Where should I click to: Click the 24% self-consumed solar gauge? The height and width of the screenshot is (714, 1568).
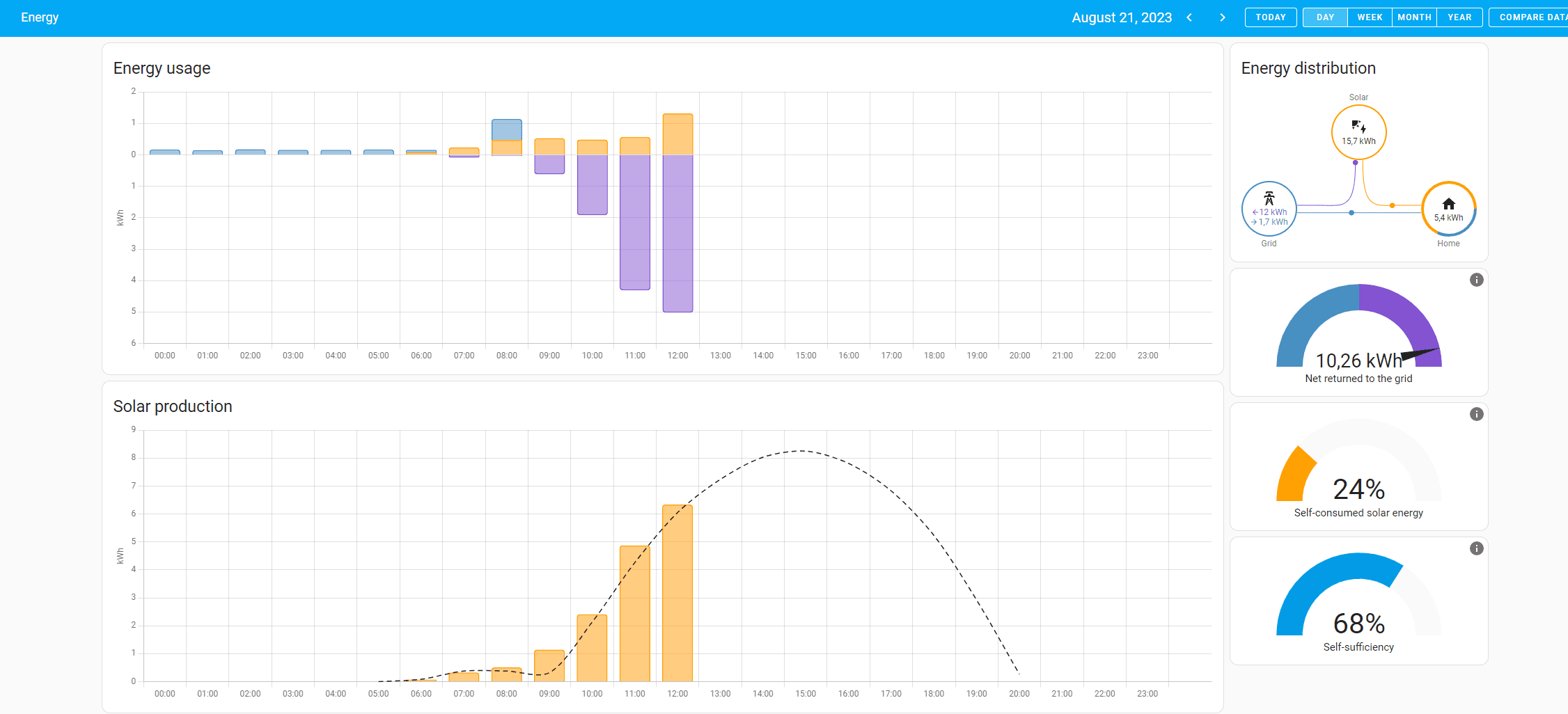coord(1358,460)
